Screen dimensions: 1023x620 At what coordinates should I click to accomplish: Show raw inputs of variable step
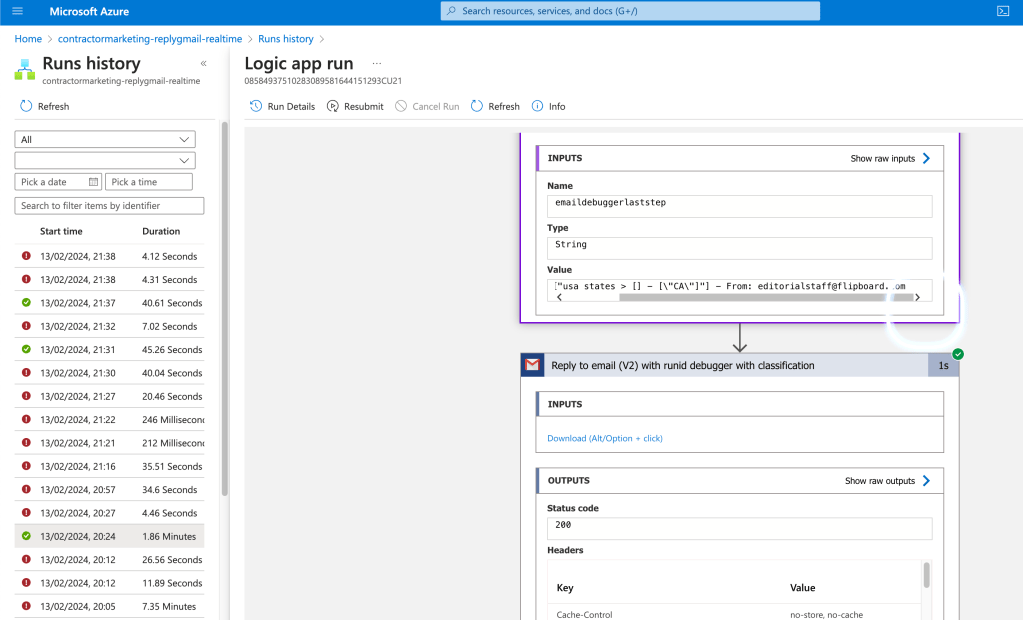(890, 159)
